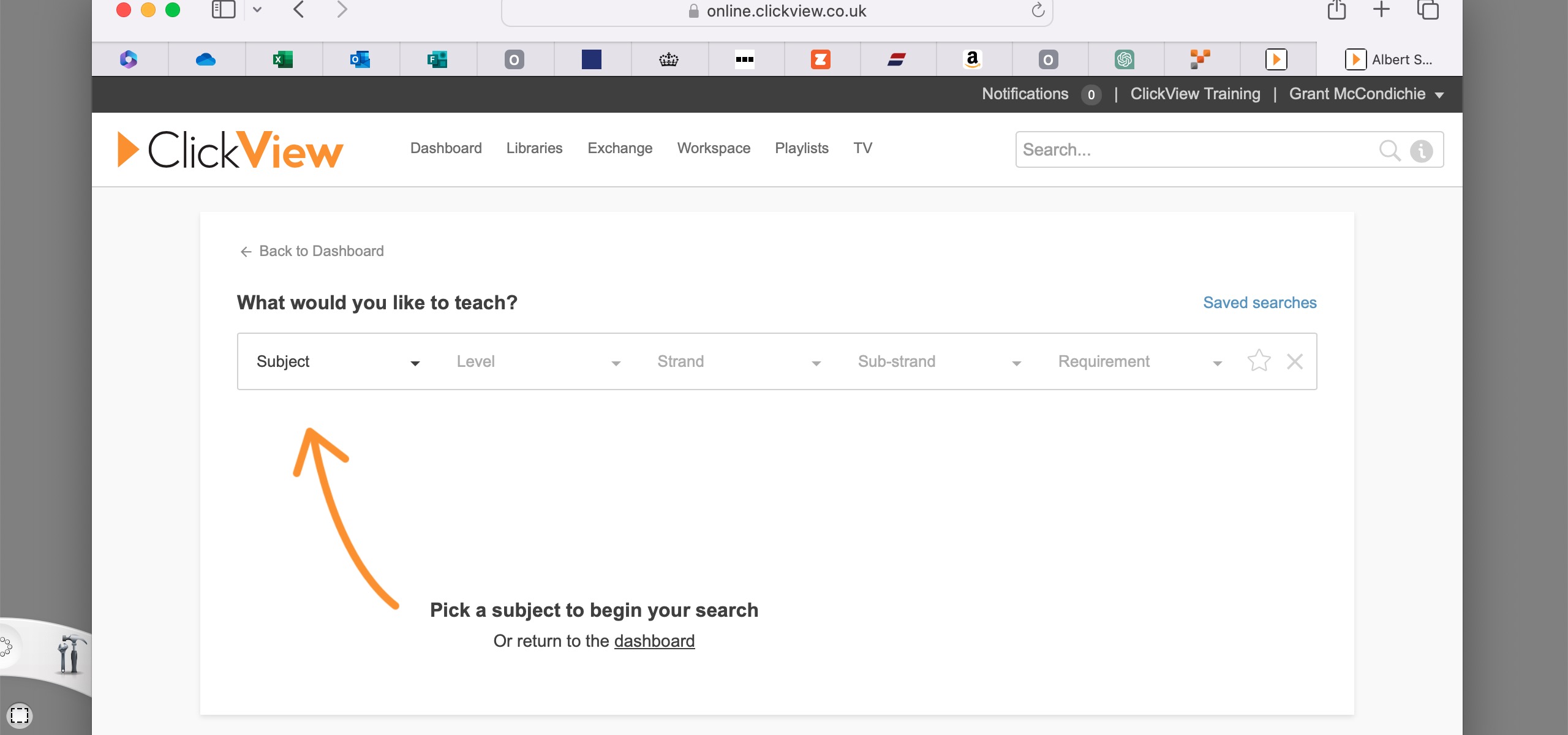Click the search magnifier icon
Screen dimensions: 1568x735
(1389, 150)
